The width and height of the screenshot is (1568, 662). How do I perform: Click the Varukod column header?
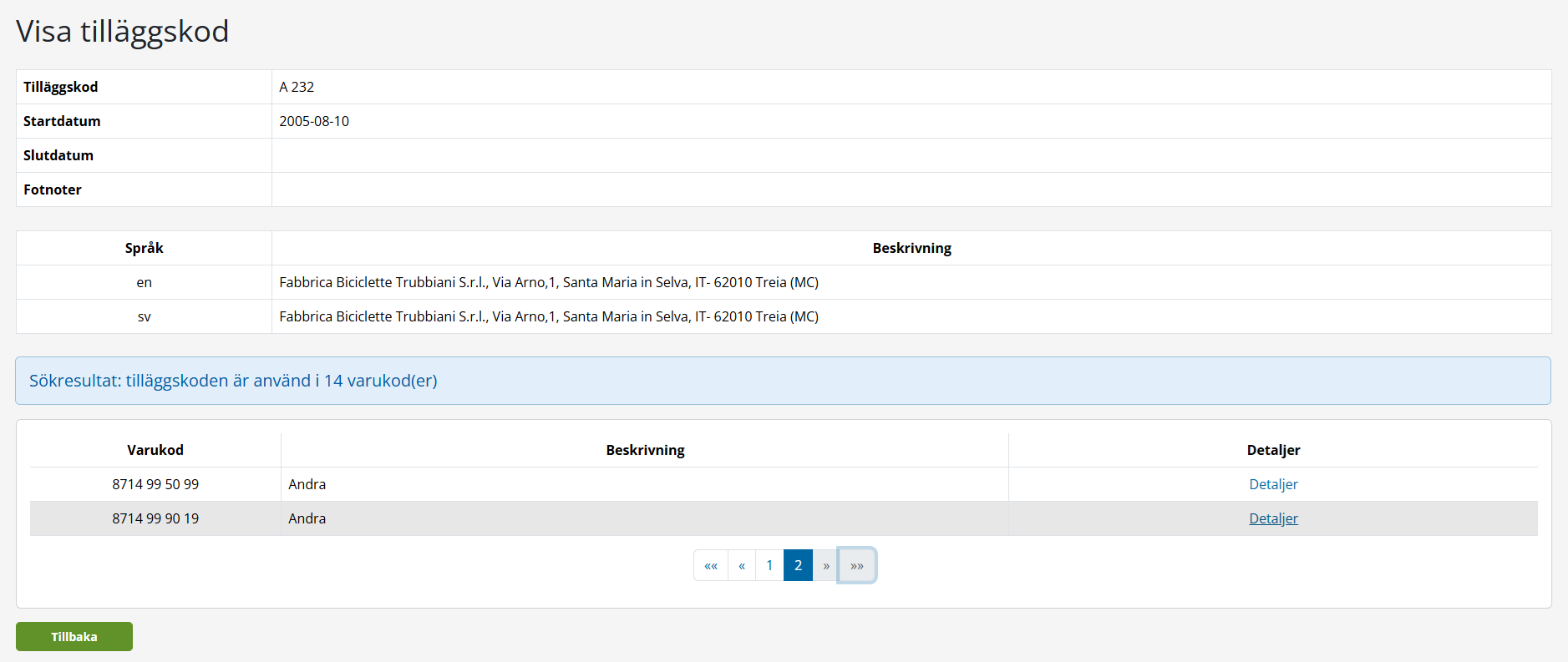pyautogui.click(x=155, y=450)
